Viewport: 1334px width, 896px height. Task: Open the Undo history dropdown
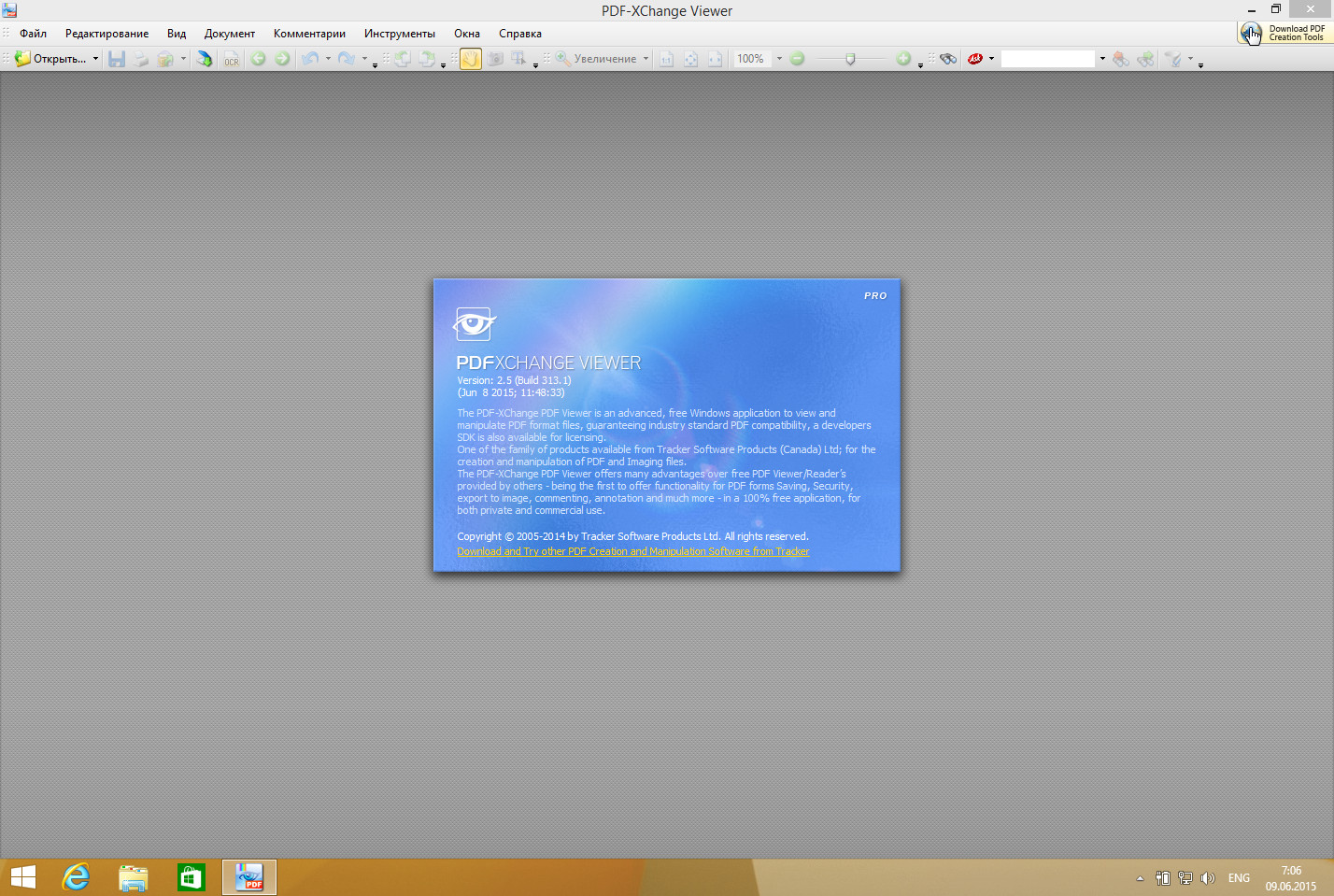click(x=328, y=59)
